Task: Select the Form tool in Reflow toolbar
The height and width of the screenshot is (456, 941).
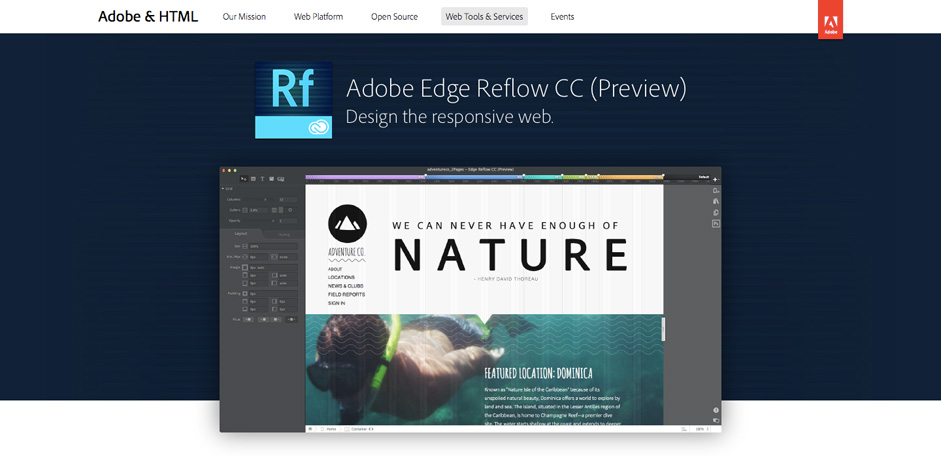Action: [280, 179]
